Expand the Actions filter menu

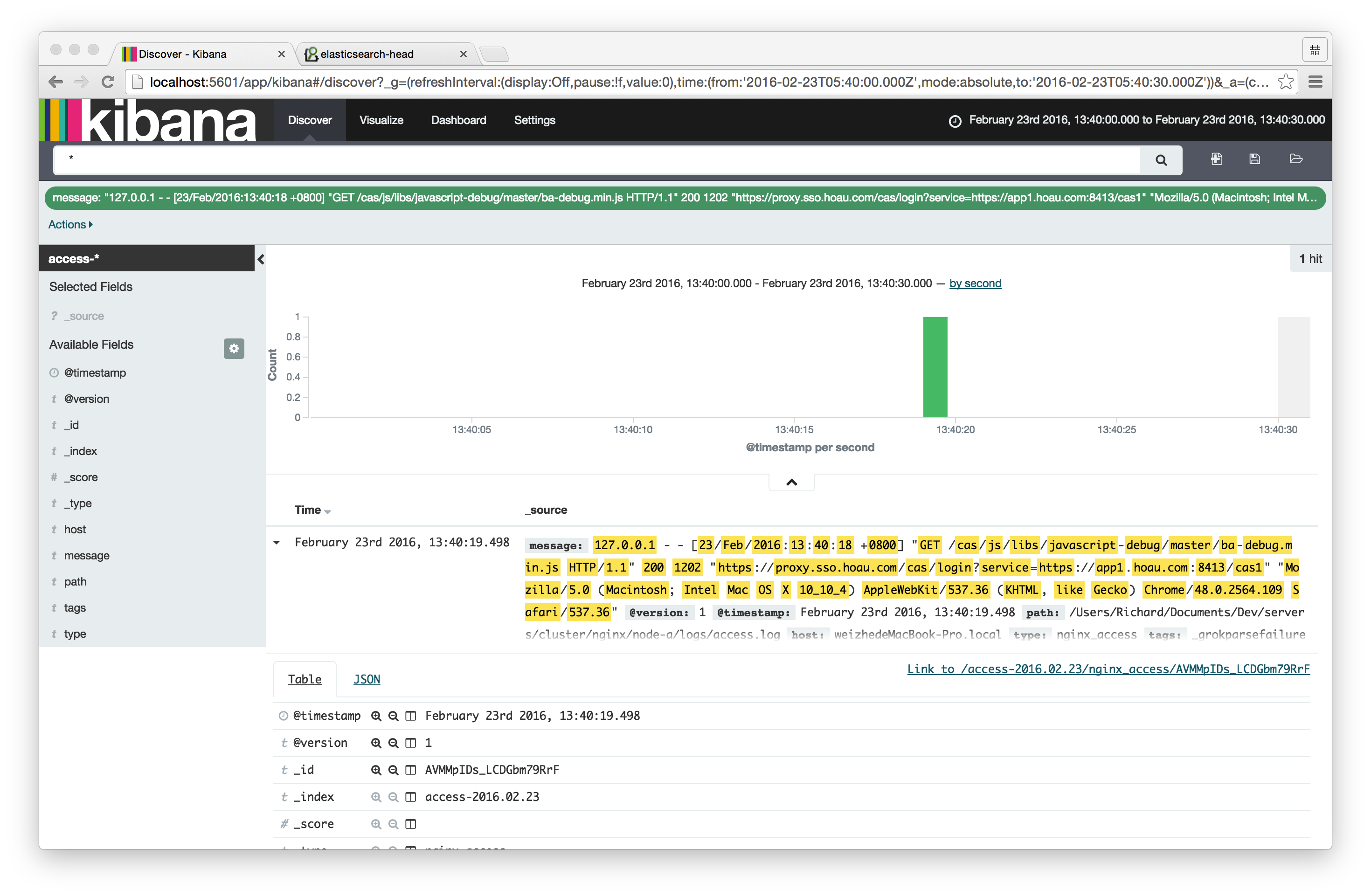pyautogui.click(x=70, y=225)
